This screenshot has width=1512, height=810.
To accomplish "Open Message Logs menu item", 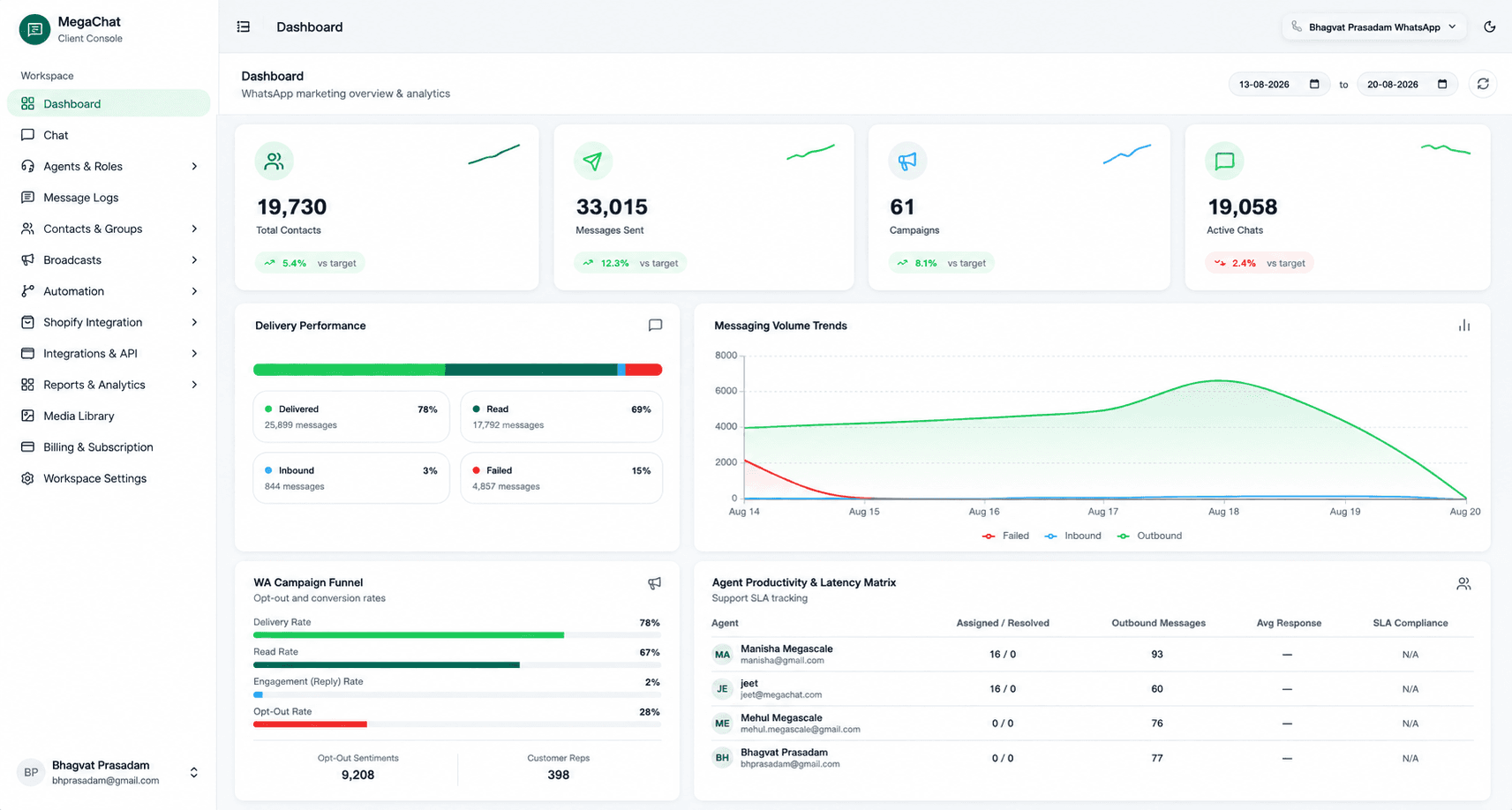I will coord(109,198).
